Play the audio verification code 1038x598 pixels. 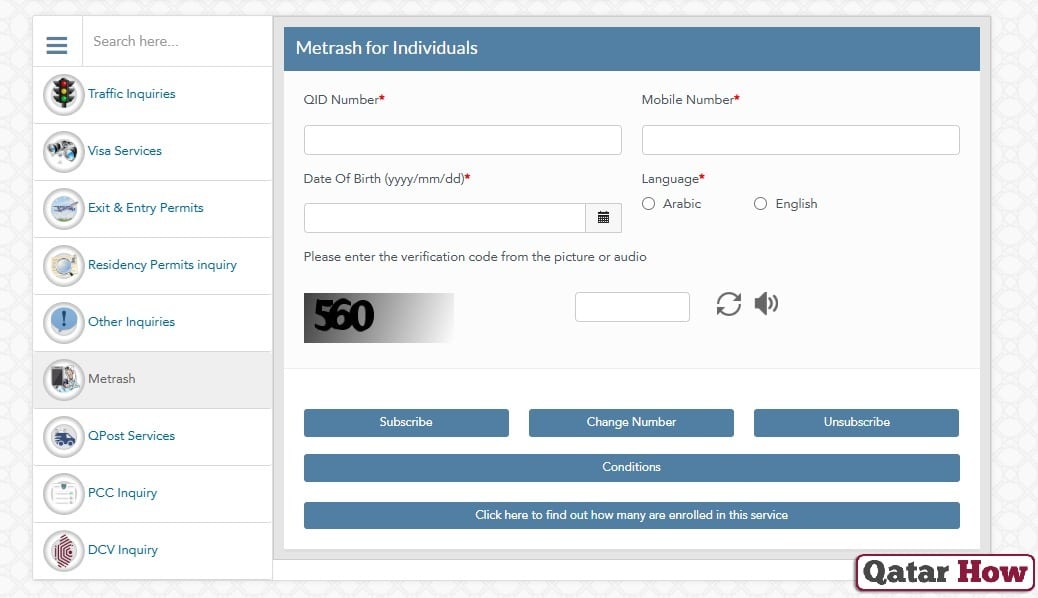(x=766, y=303)
